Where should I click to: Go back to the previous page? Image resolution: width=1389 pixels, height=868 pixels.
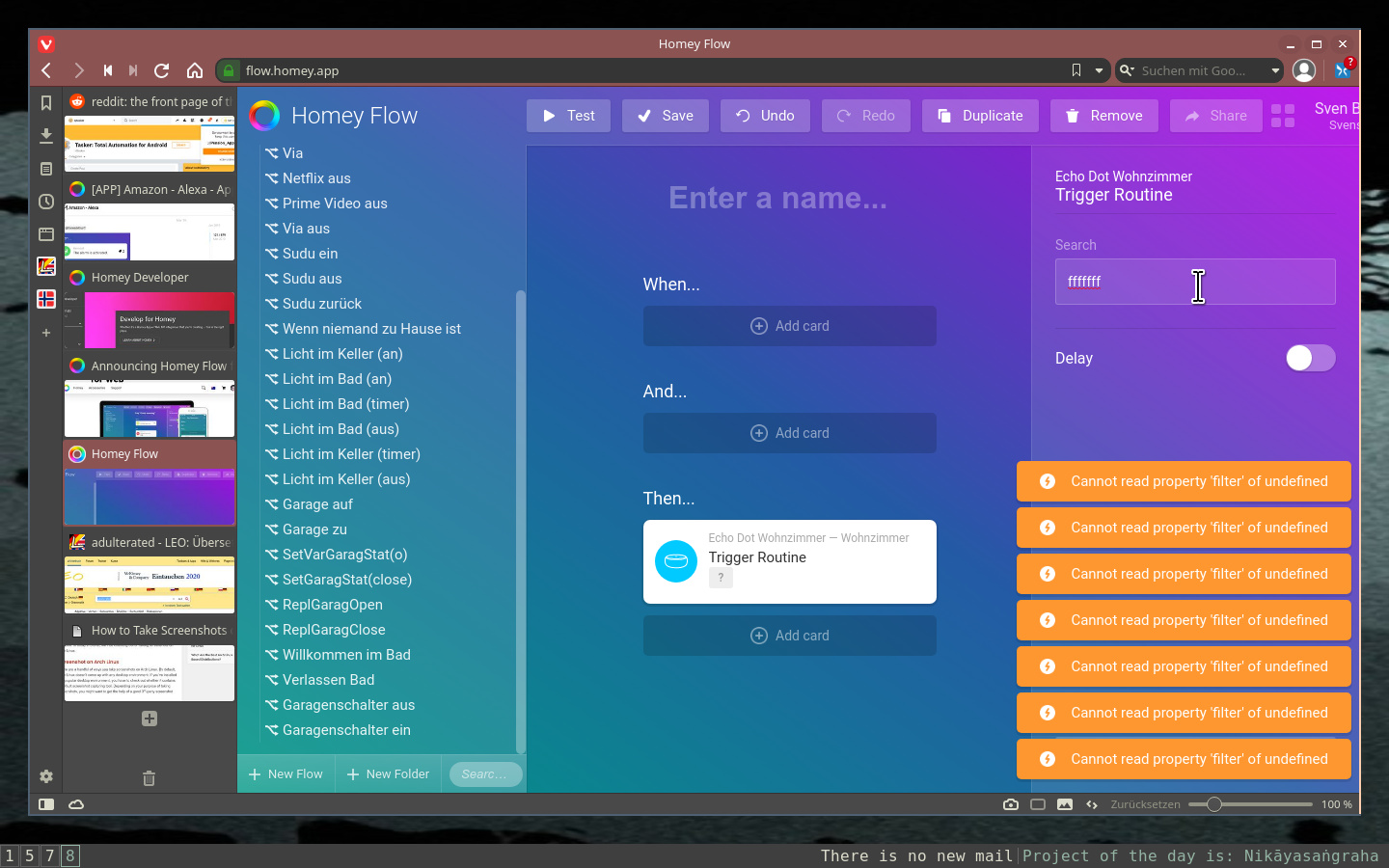point(46,70)
